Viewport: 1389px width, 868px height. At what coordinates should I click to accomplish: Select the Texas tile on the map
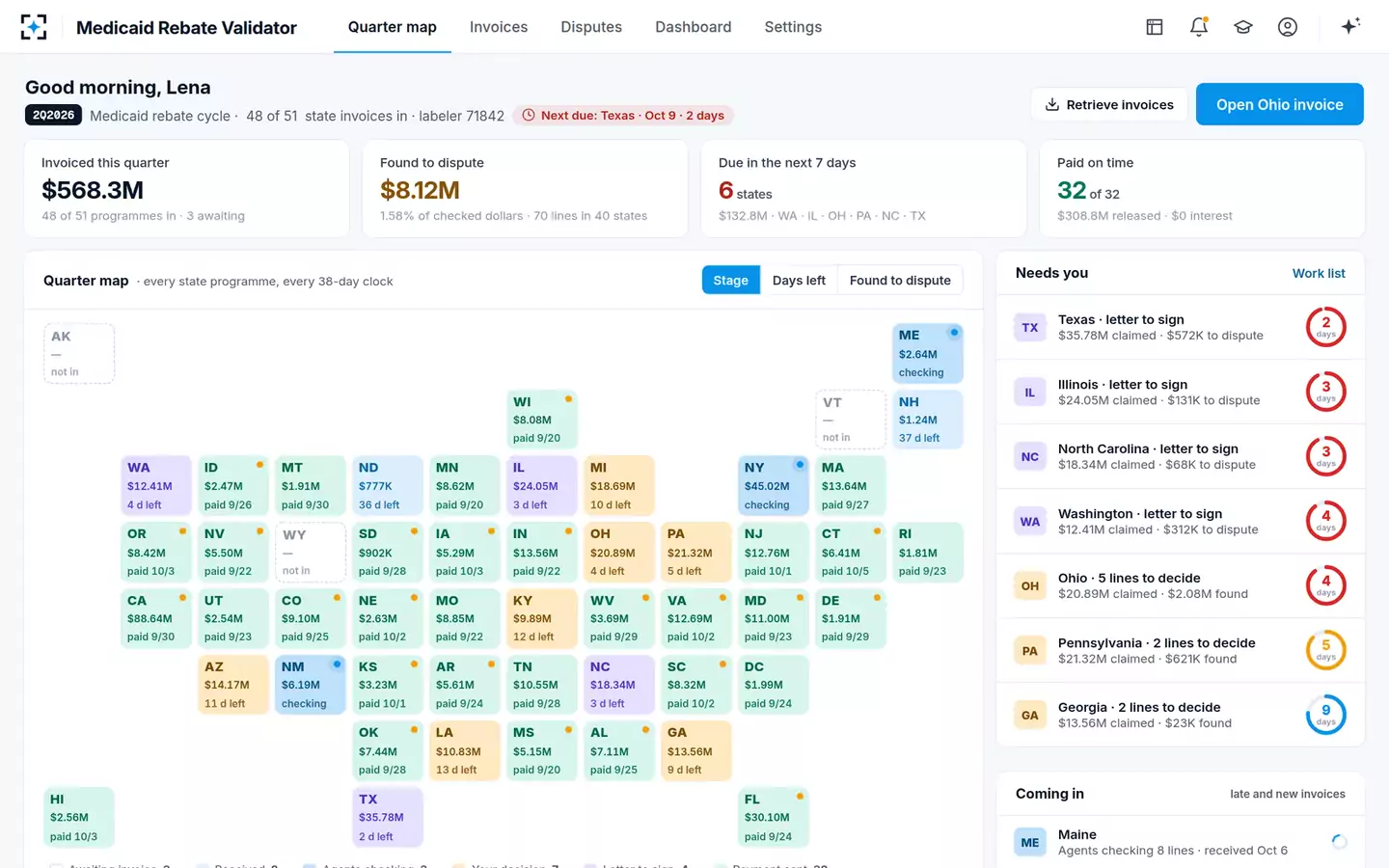388,816
